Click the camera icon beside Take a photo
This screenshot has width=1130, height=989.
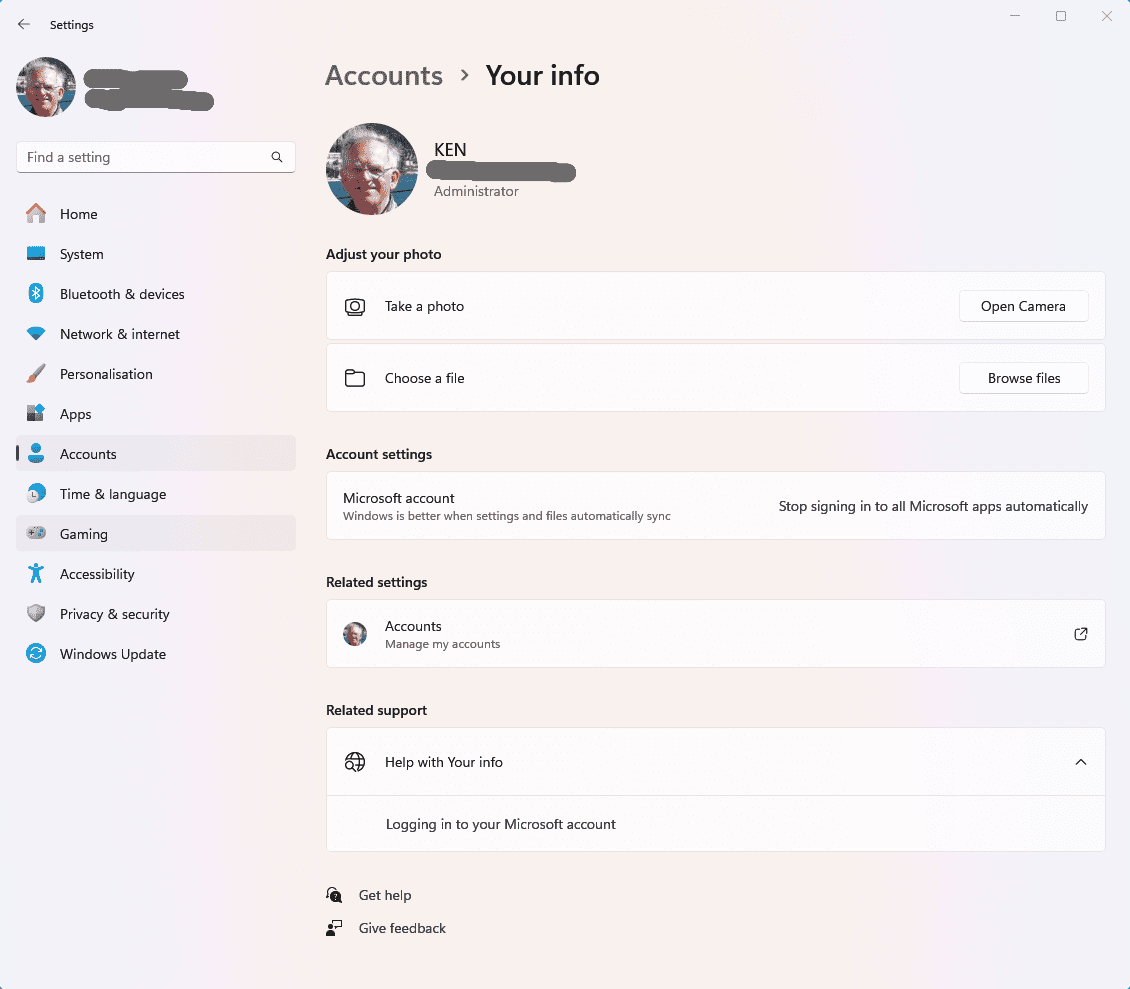[x=355, y=306]
